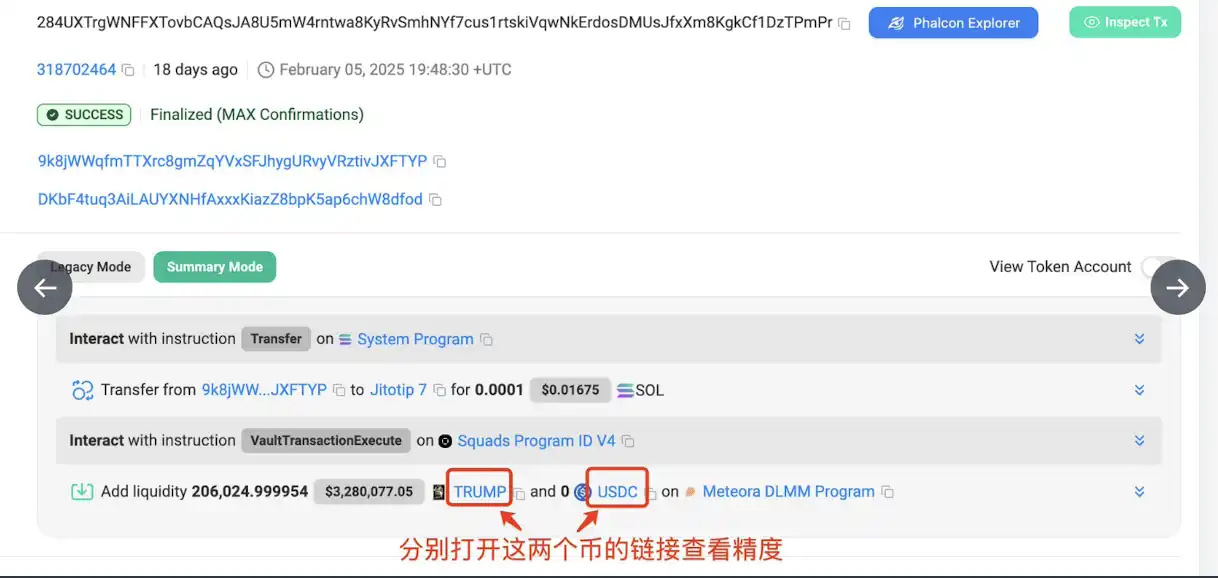Copy the 9k8jWWqfm signer address
1218x578 pixels.
click(439, 162)
